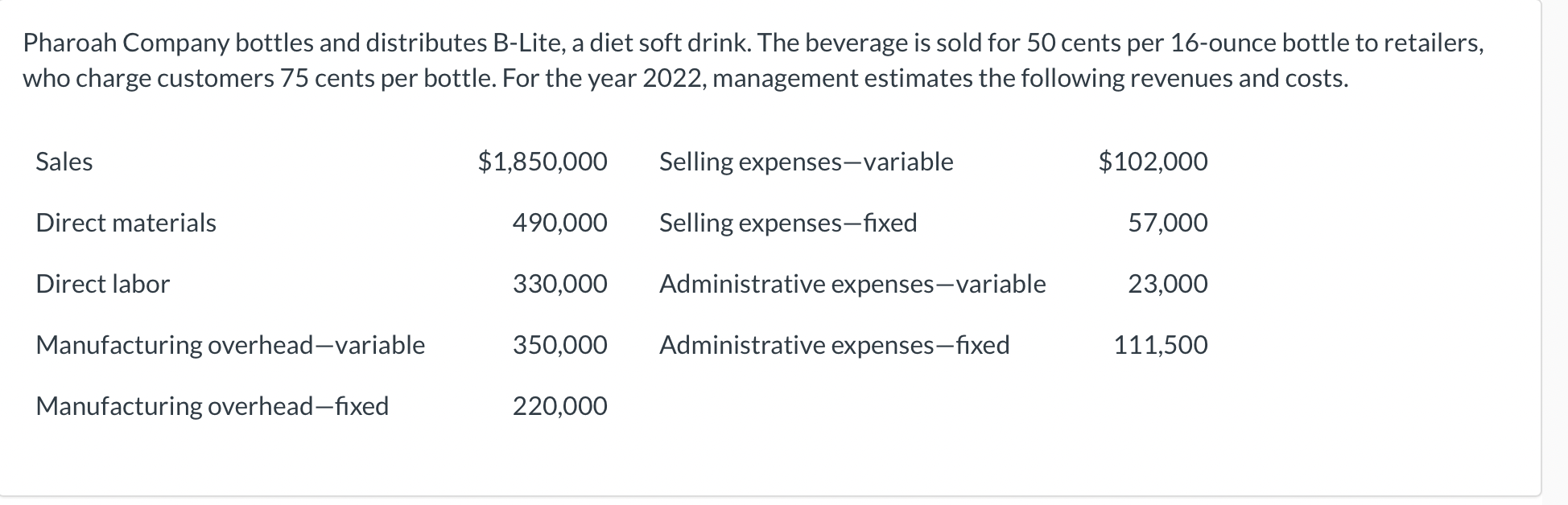Image resolution: width=1568 pixels, height=505 pixels.
Task: Click Manufacturing overhead—fixed label
Action: (x=212, y=406)
